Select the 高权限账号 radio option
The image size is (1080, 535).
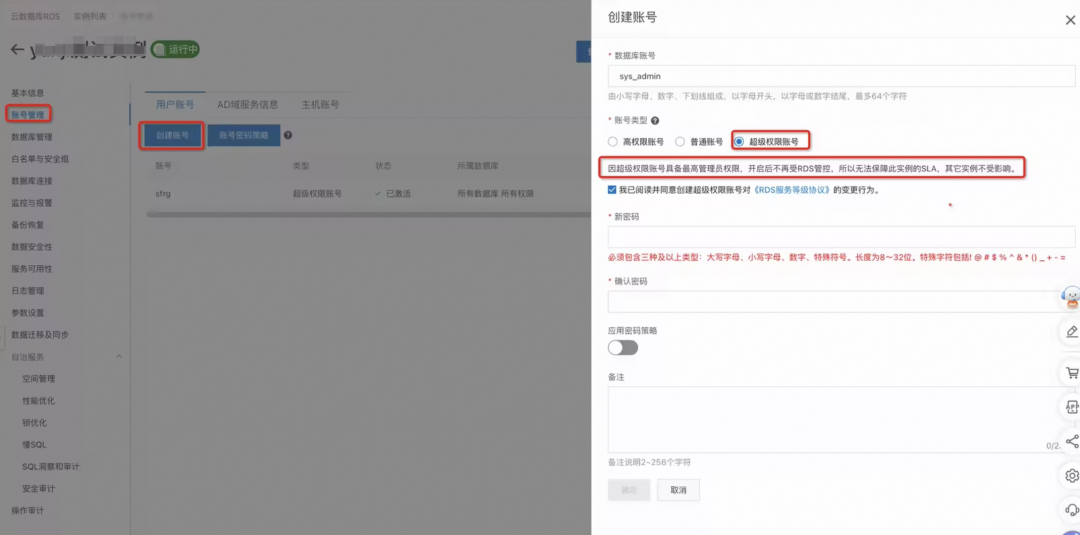[614, 142]
